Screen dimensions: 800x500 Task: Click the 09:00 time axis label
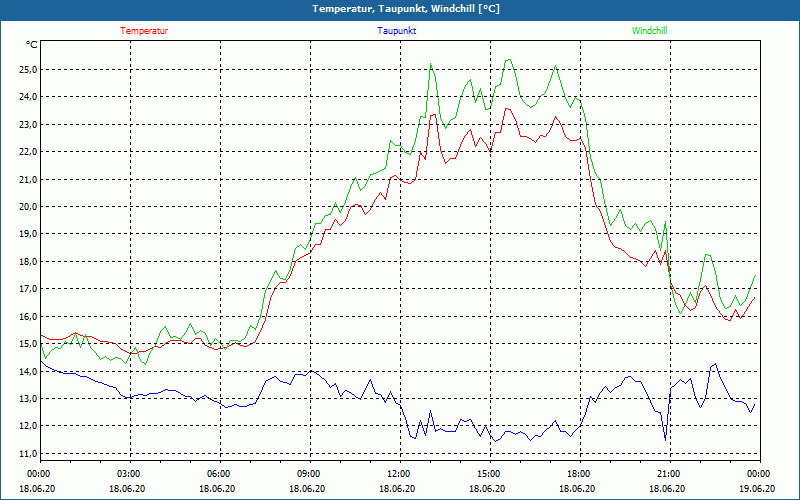point(309,473)
